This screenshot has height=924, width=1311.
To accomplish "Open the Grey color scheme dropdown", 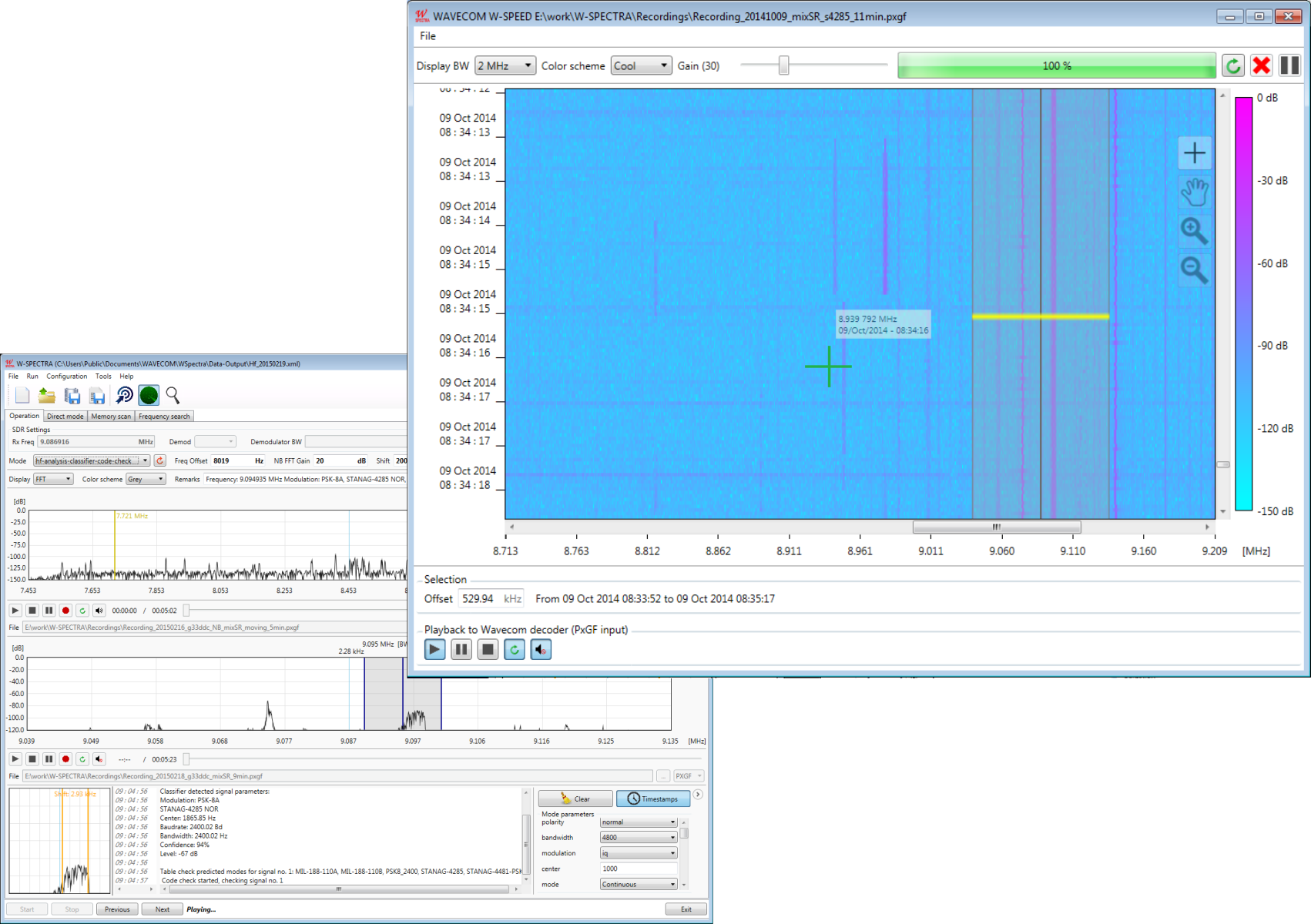I will click(x=146, y=479).
